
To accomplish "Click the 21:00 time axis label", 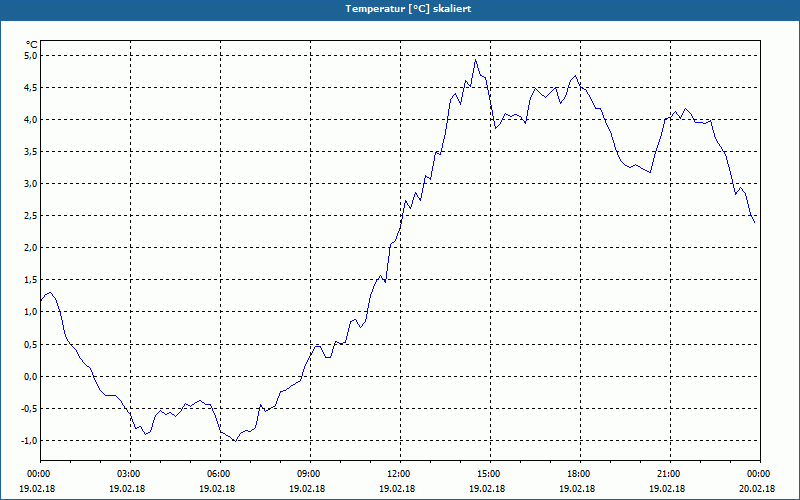I will tap(667, 474).
